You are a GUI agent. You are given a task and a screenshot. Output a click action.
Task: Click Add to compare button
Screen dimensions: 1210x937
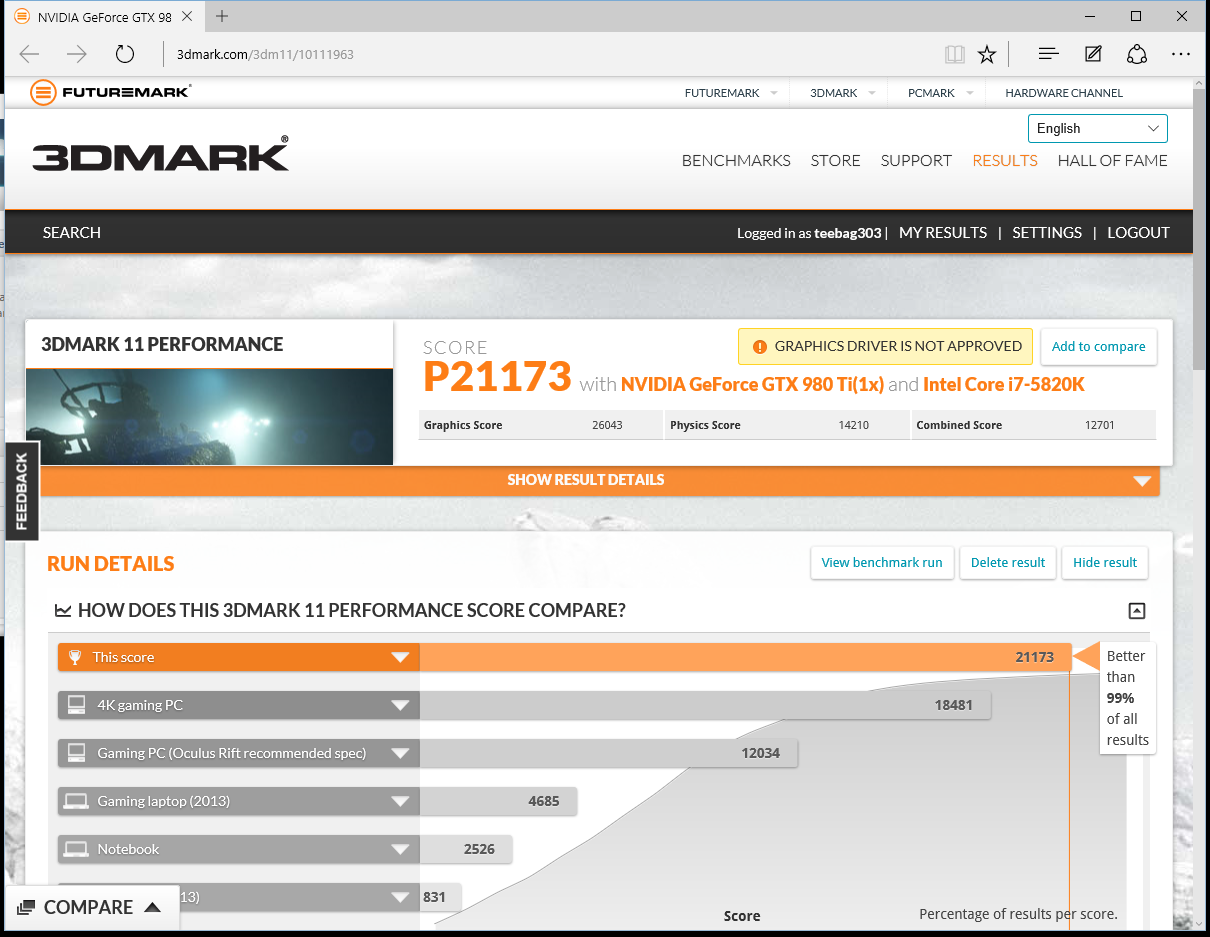coord(1099,346)
